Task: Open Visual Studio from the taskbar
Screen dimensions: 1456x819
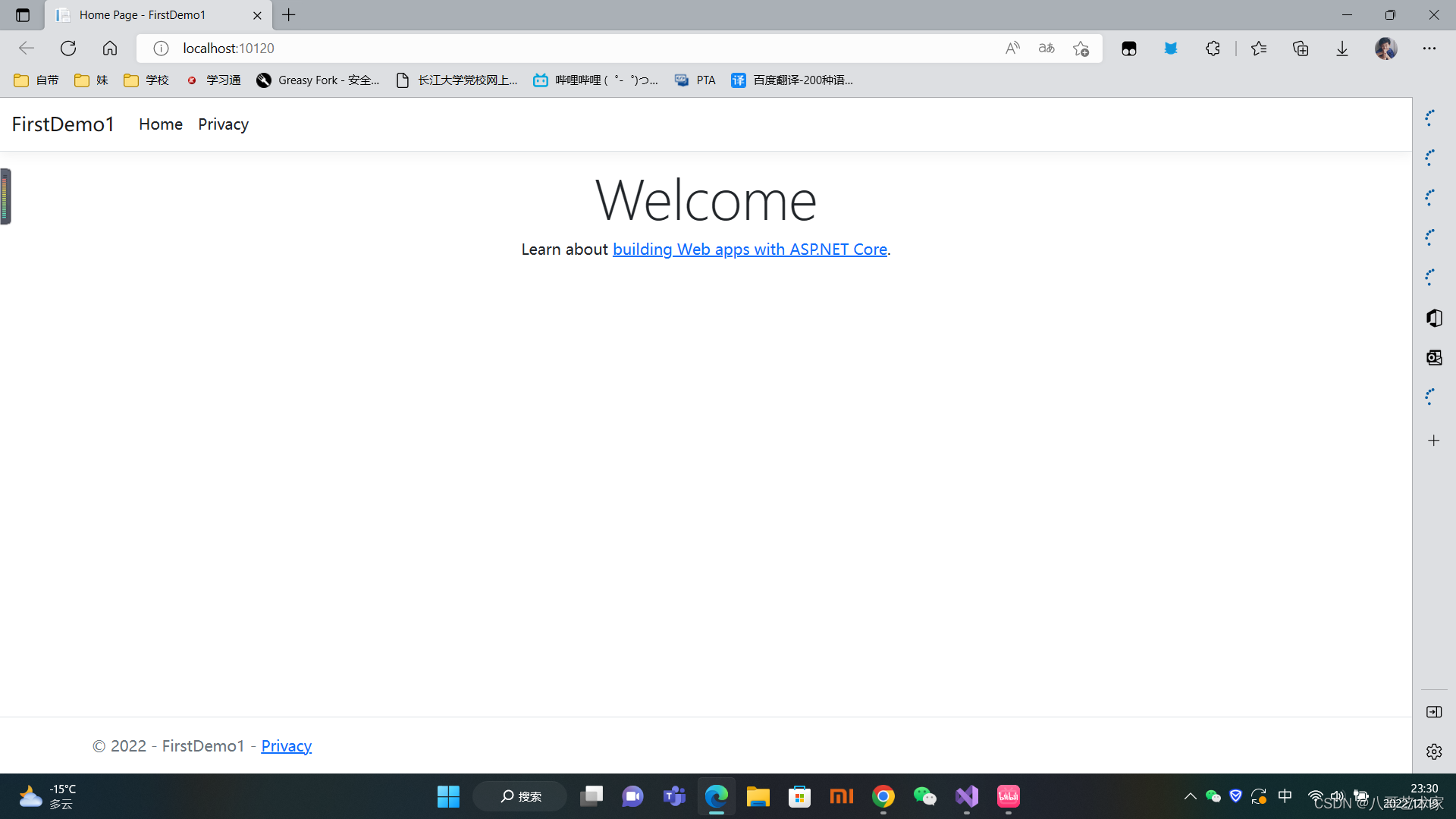Action: click(966, 796)
